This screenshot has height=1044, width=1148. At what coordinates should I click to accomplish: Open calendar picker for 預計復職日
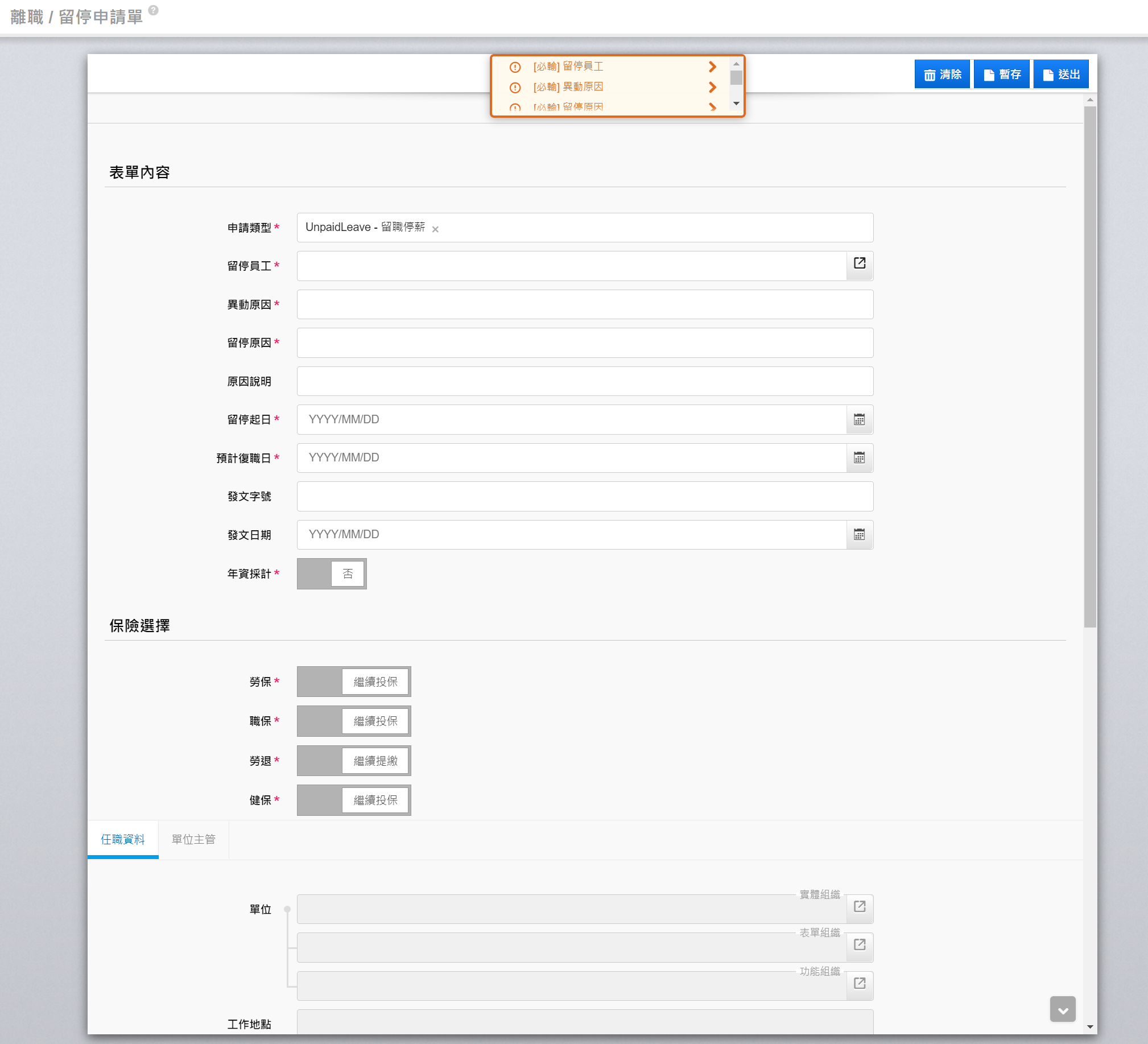click(858, 458)
